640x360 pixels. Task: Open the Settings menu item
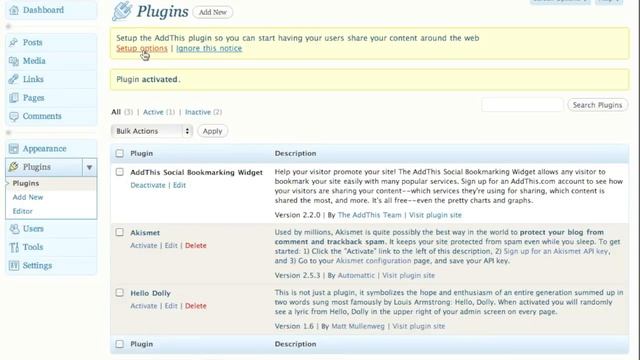37,266
